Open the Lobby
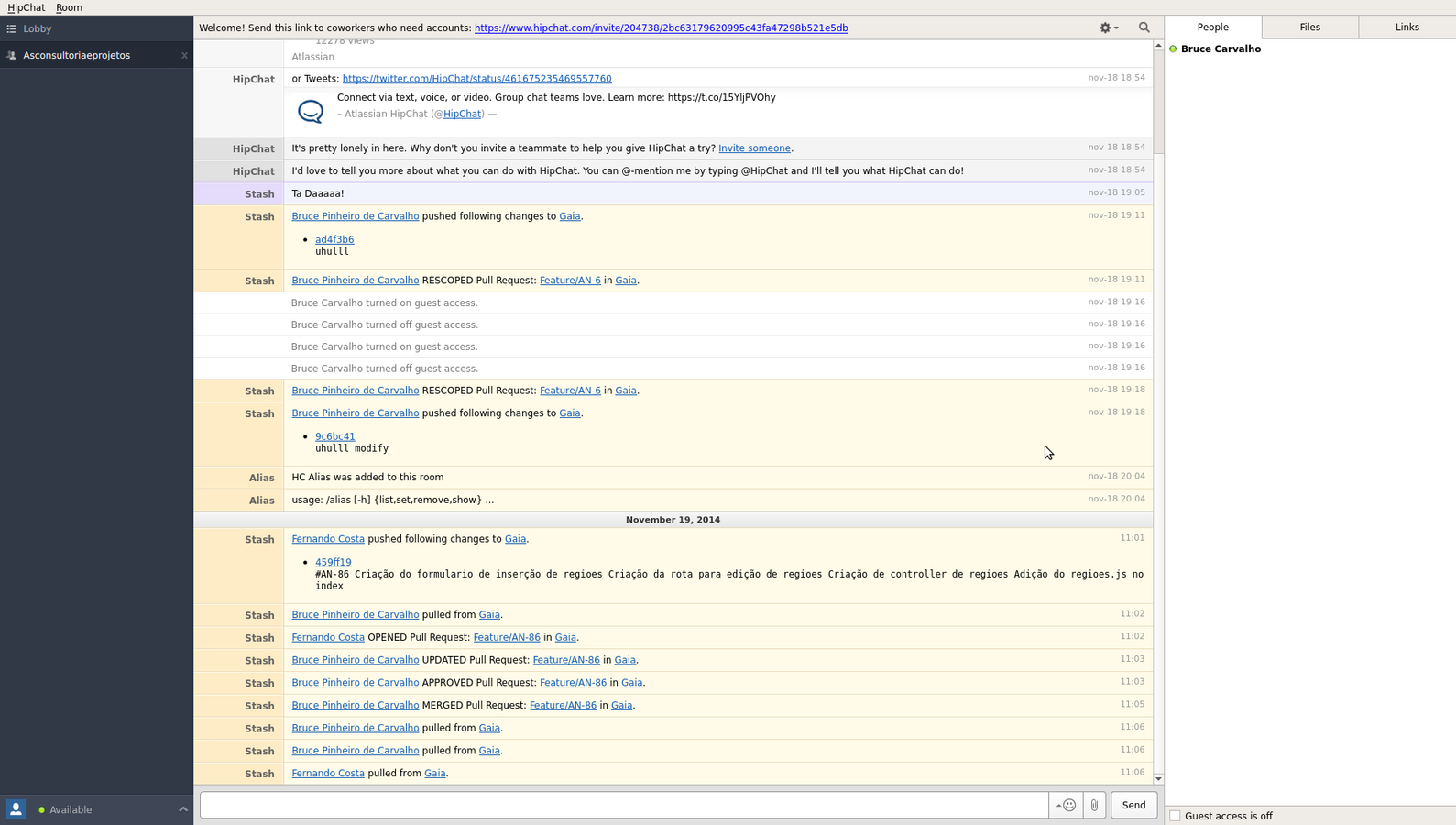Screen dimensions: 1456x825 pyautogui.click(x=96, y=28)
